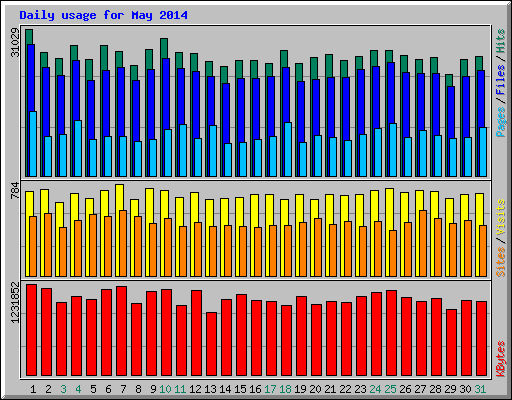Click the red KBytes bar for day 29
Image resolution: width=512 pixels, height=400 pixels.
(451, 343)
